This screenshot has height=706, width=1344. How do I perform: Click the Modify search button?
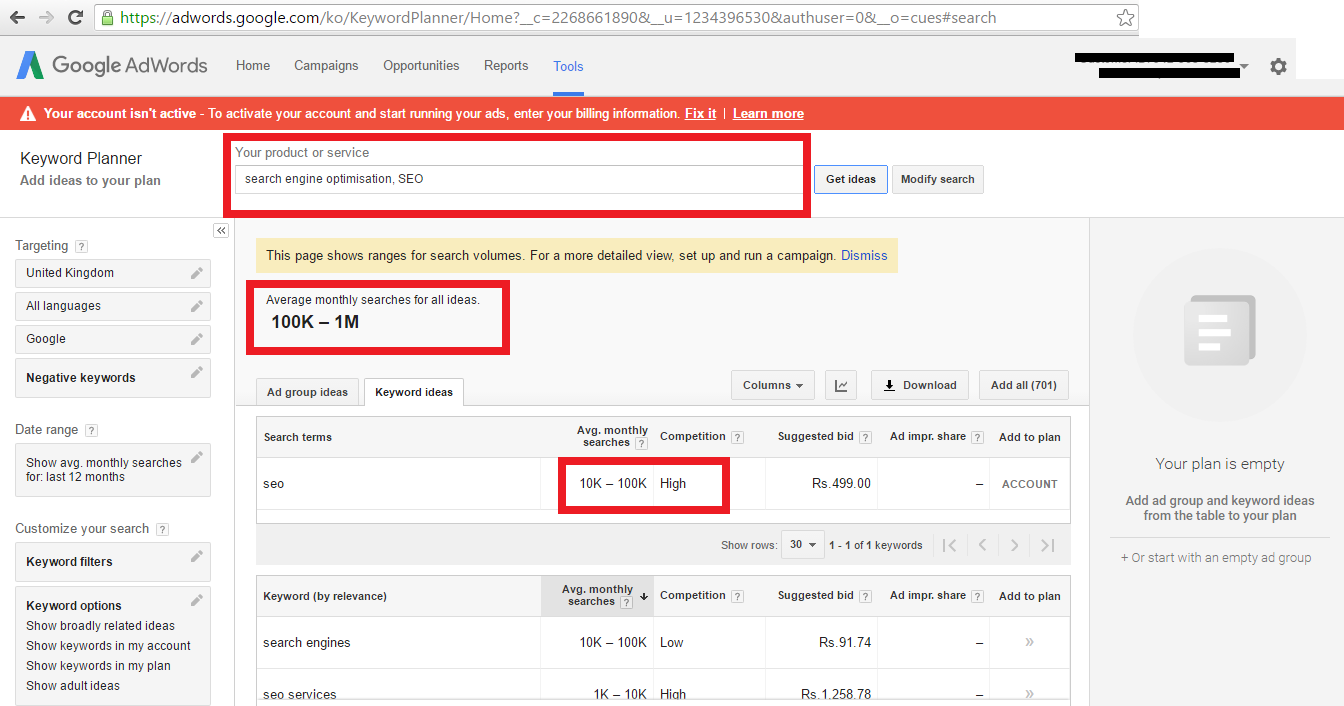[x=937, y=179]
